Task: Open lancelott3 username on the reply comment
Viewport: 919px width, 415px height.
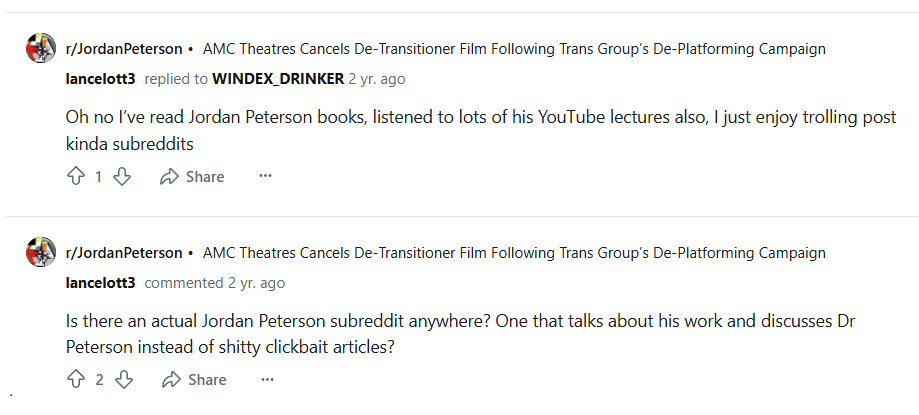Action: (100, 79)
